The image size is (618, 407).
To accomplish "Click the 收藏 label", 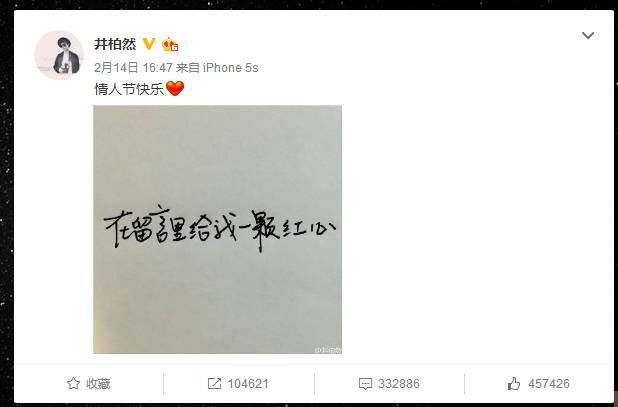I will (98, 384).
